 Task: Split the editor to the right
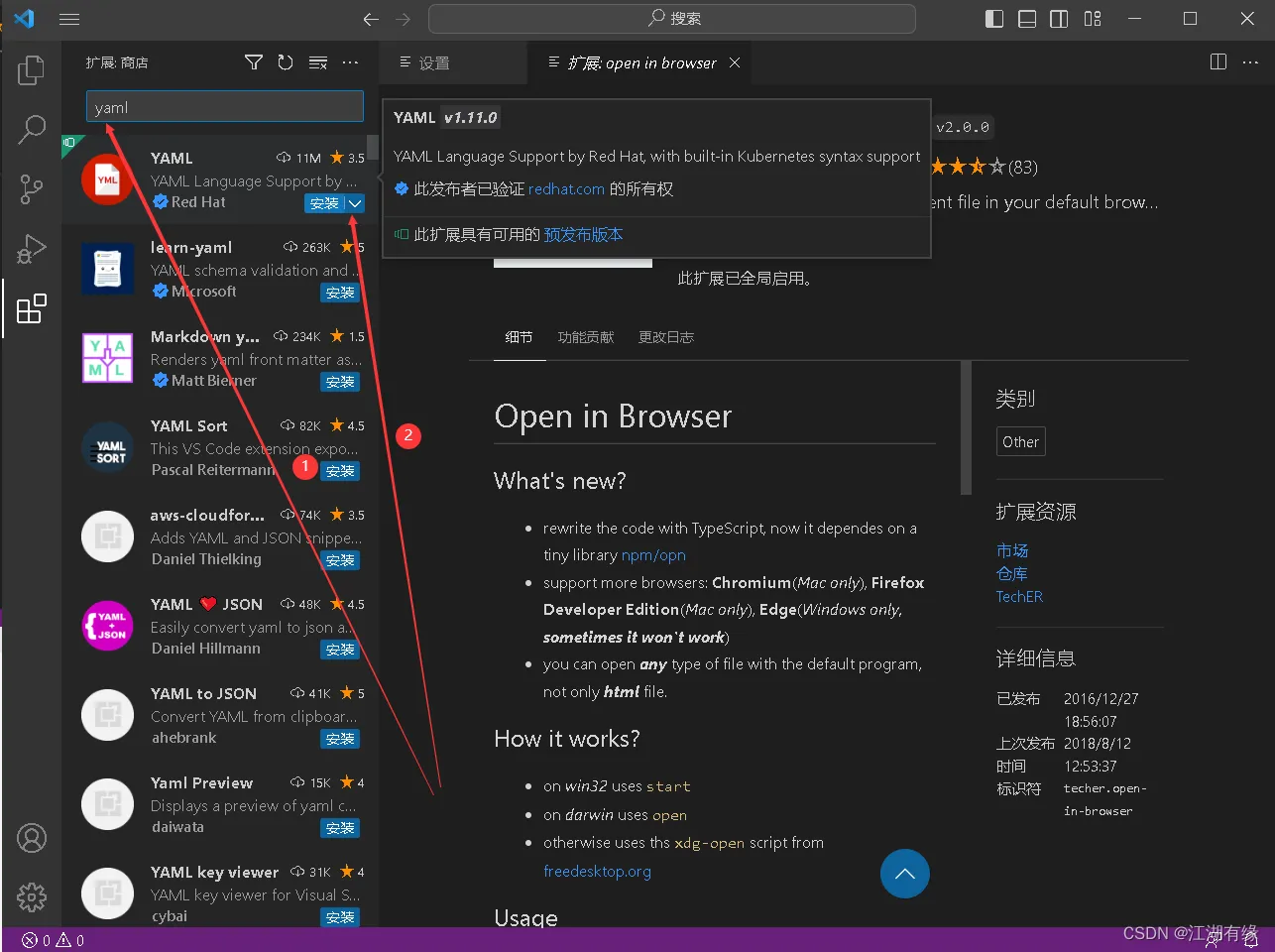[x=1218, y=61]
